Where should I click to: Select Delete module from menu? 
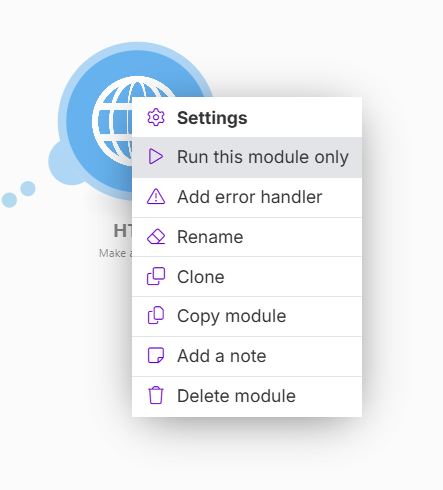[x=247, y=396]
